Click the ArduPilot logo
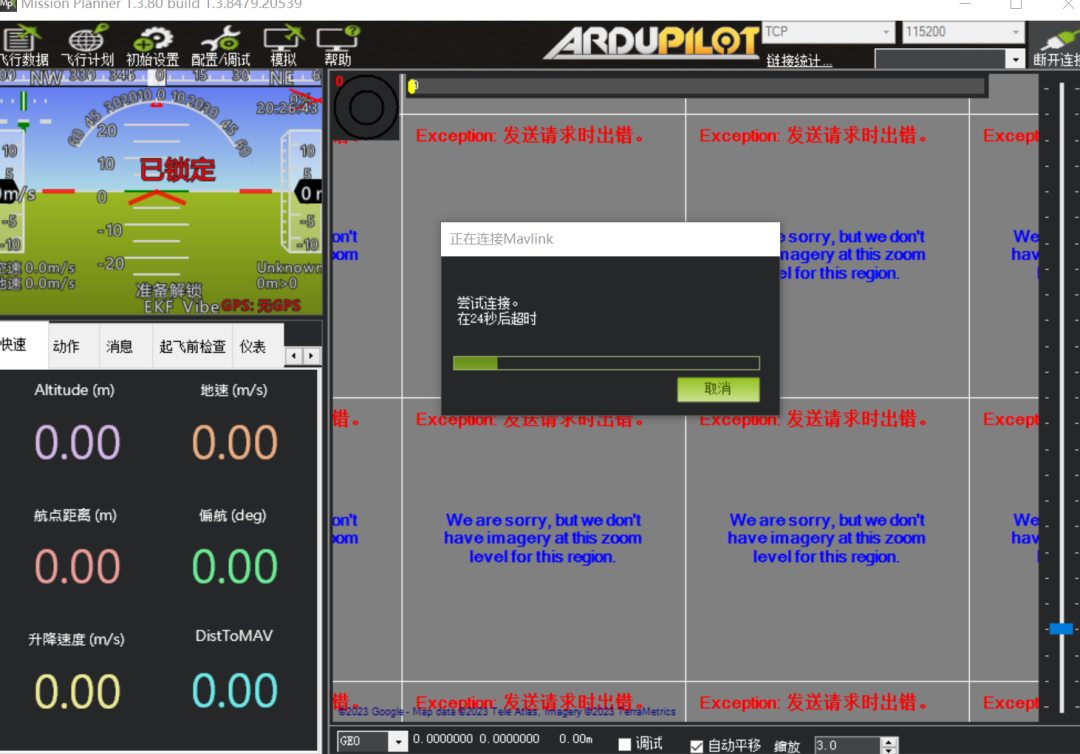The width and height of the screenshot is (1080, 754). 652,43
